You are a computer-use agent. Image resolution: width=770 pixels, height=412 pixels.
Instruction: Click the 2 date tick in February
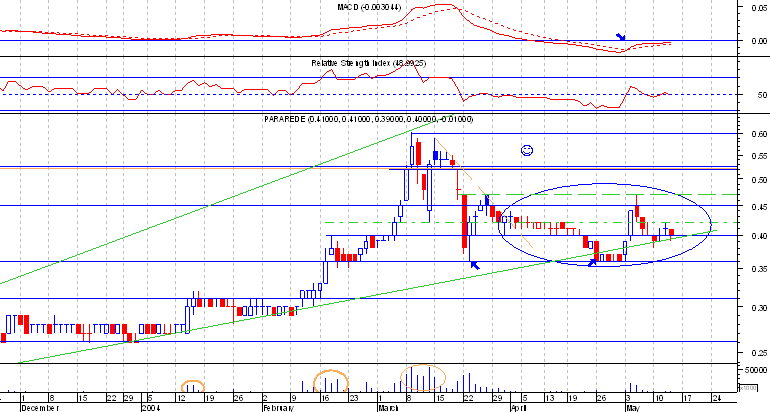click(265, 398)
